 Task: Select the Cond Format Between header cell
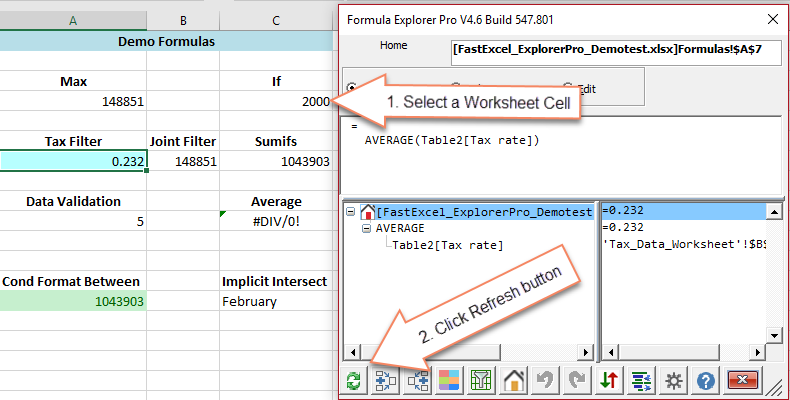coord(73,281)
